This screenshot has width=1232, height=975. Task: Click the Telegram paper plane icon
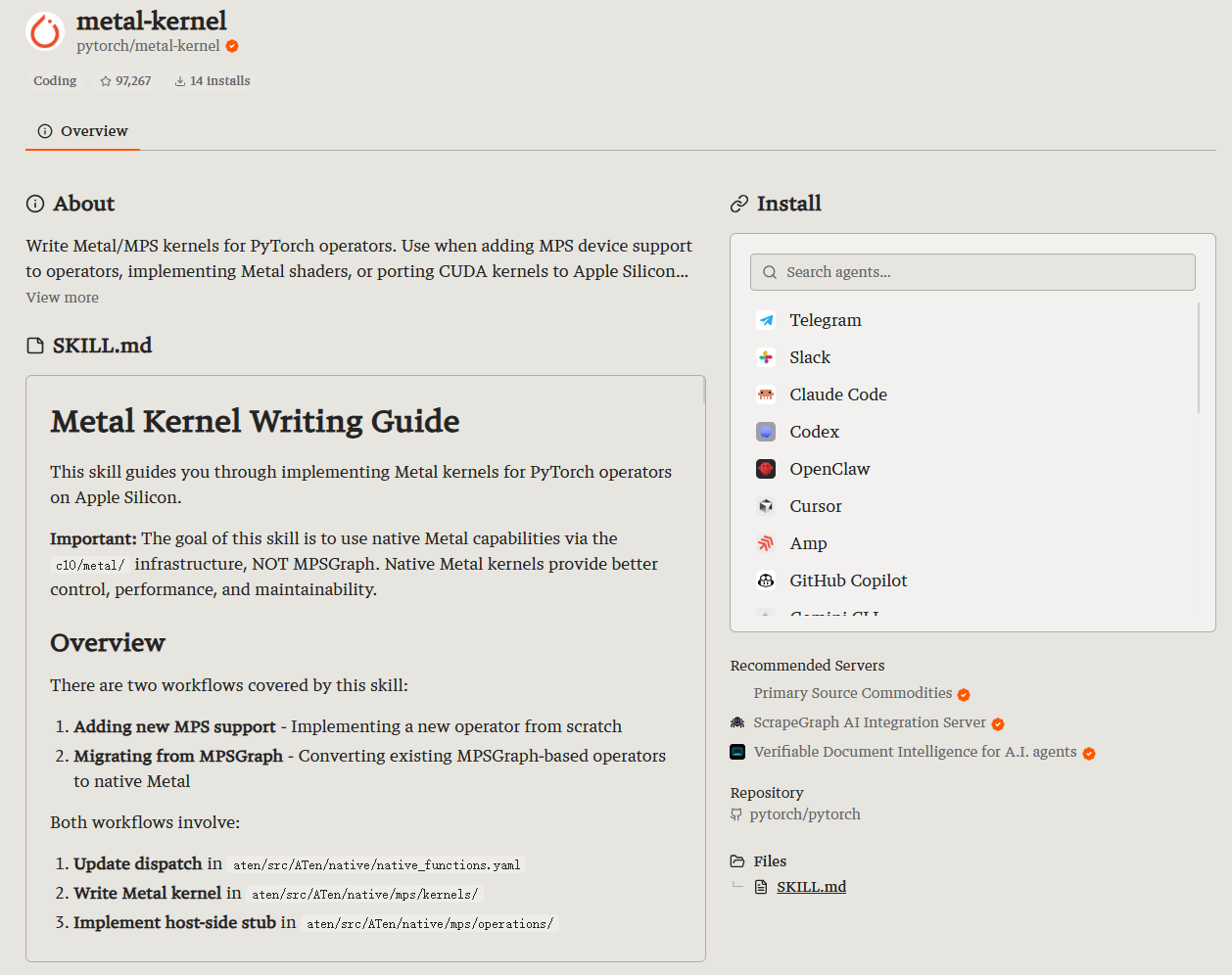(x=766, y=320)
